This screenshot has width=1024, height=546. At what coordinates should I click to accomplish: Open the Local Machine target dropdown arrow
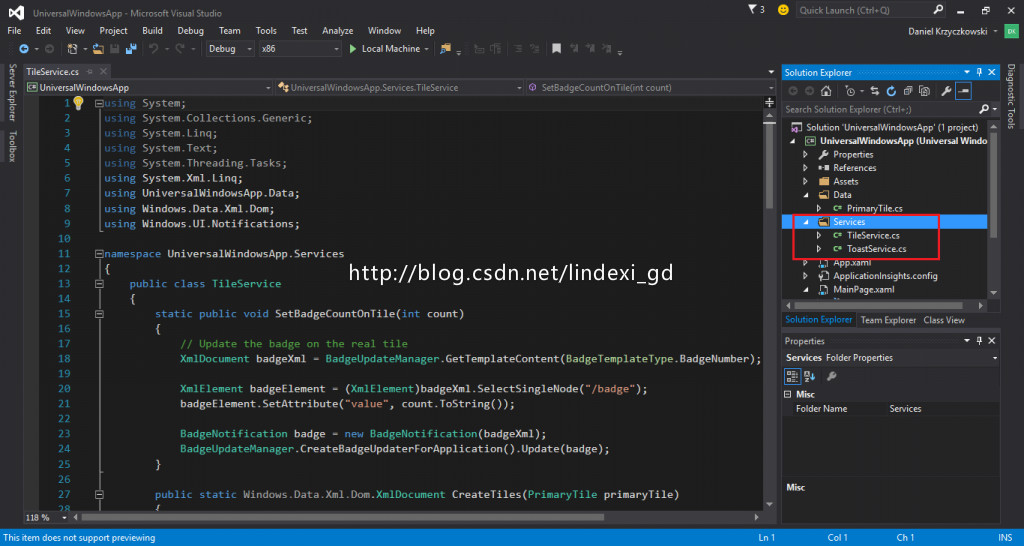click(426, 49)
